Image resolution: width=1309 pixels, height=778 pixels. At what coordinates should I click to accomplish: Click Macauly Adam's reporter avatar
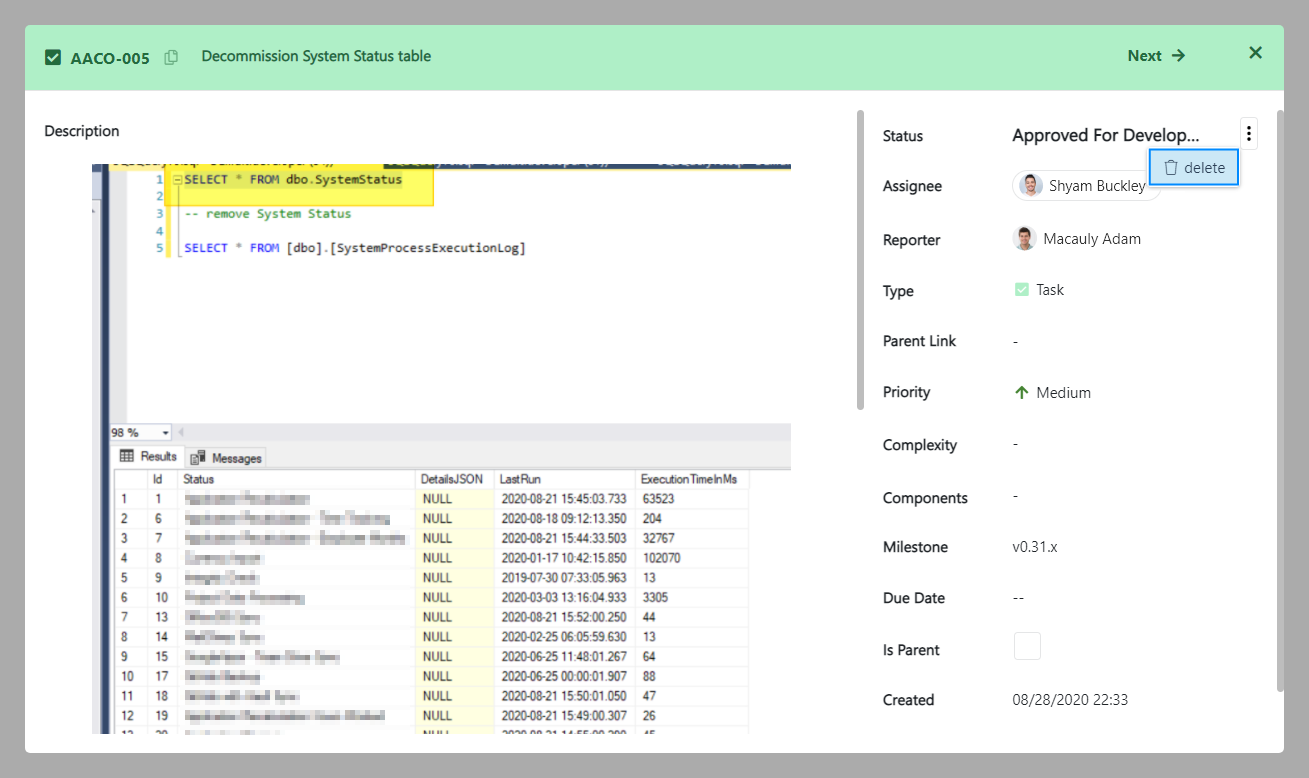(x=1024, y=239)
